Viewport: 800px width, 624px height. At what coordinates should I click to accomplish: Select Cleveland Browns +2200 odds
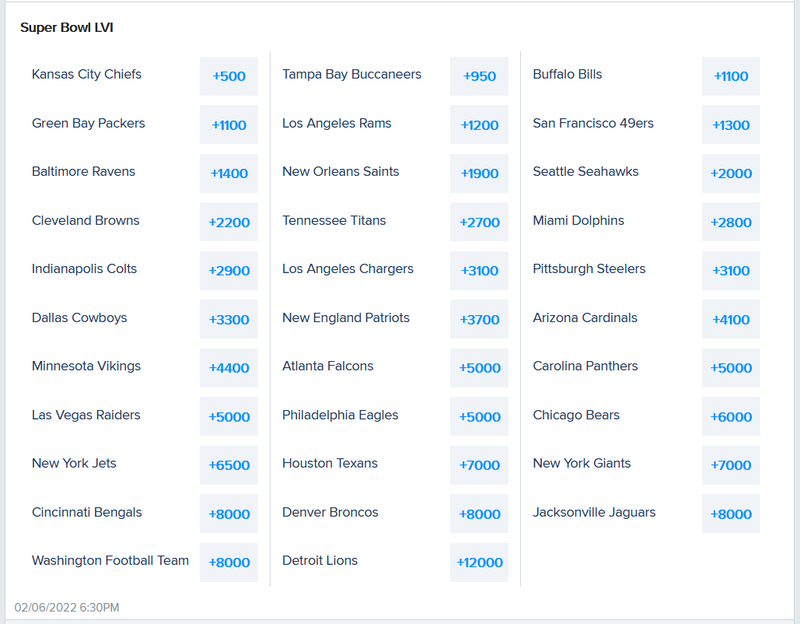coord(229,222)
